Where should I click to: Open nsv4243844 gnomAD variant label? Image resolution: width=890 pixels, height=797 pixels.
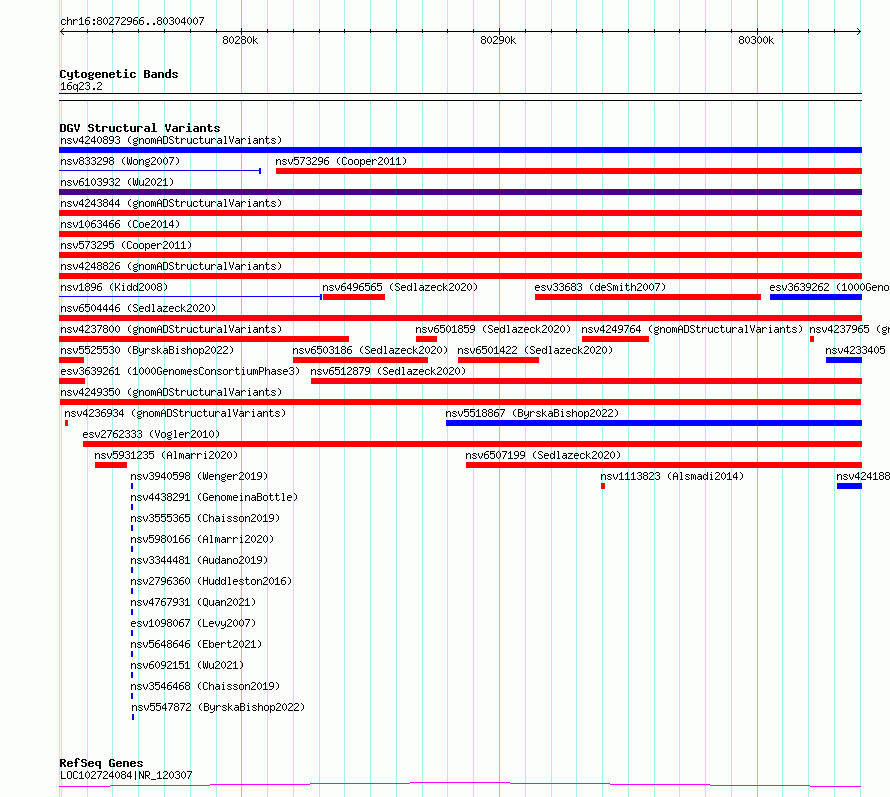point(171,203)
